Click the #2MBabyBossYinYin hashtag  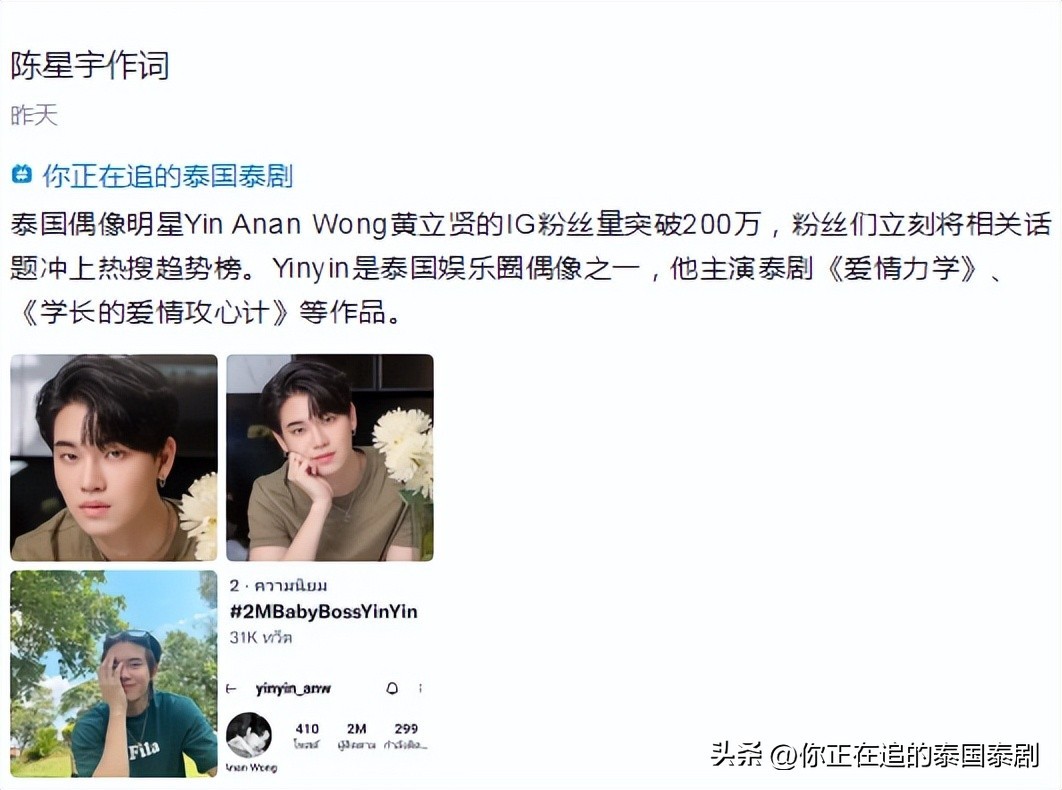pos(324,612)
